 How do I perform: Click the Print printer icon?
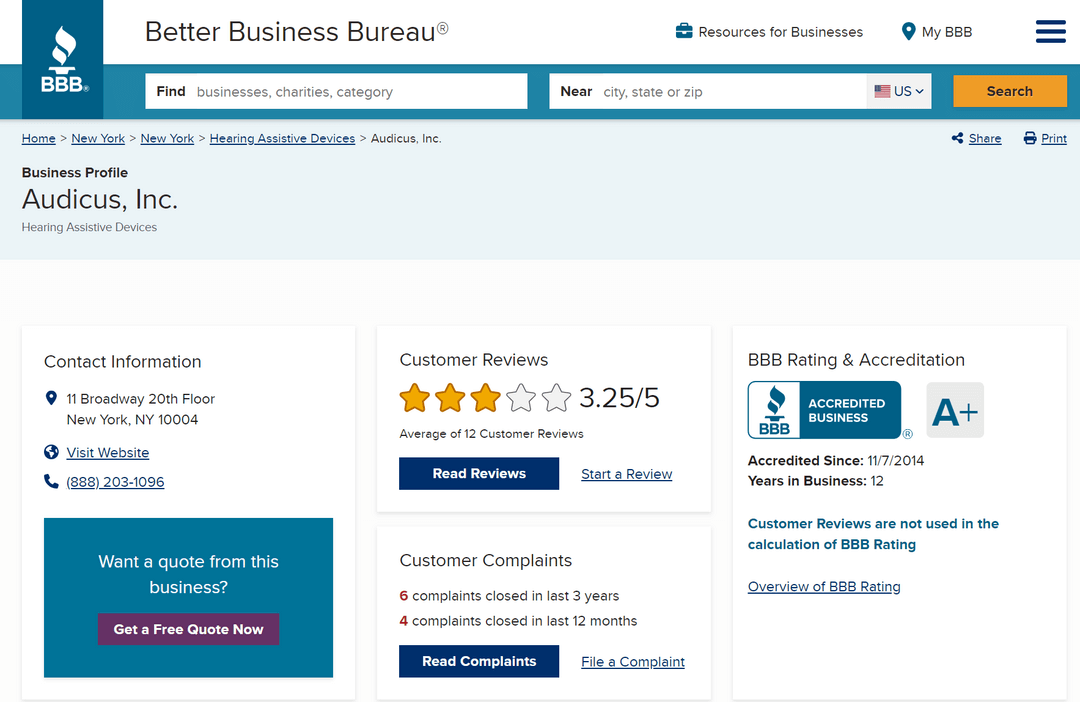tap(1030, 139)
